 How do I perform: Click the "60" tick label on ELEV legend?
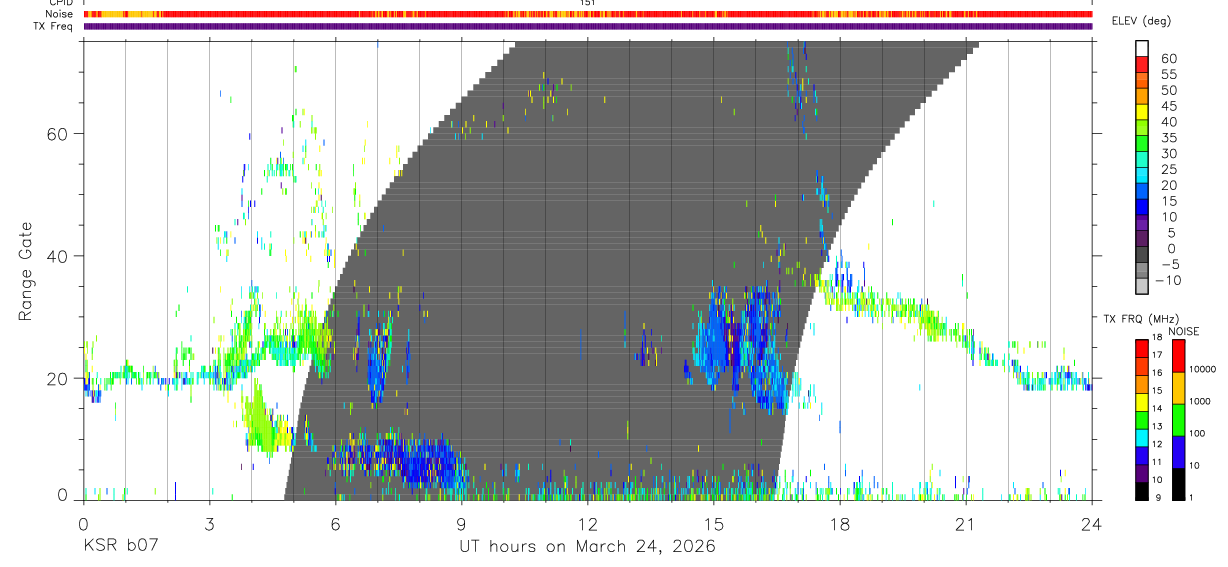point(1168,59)
